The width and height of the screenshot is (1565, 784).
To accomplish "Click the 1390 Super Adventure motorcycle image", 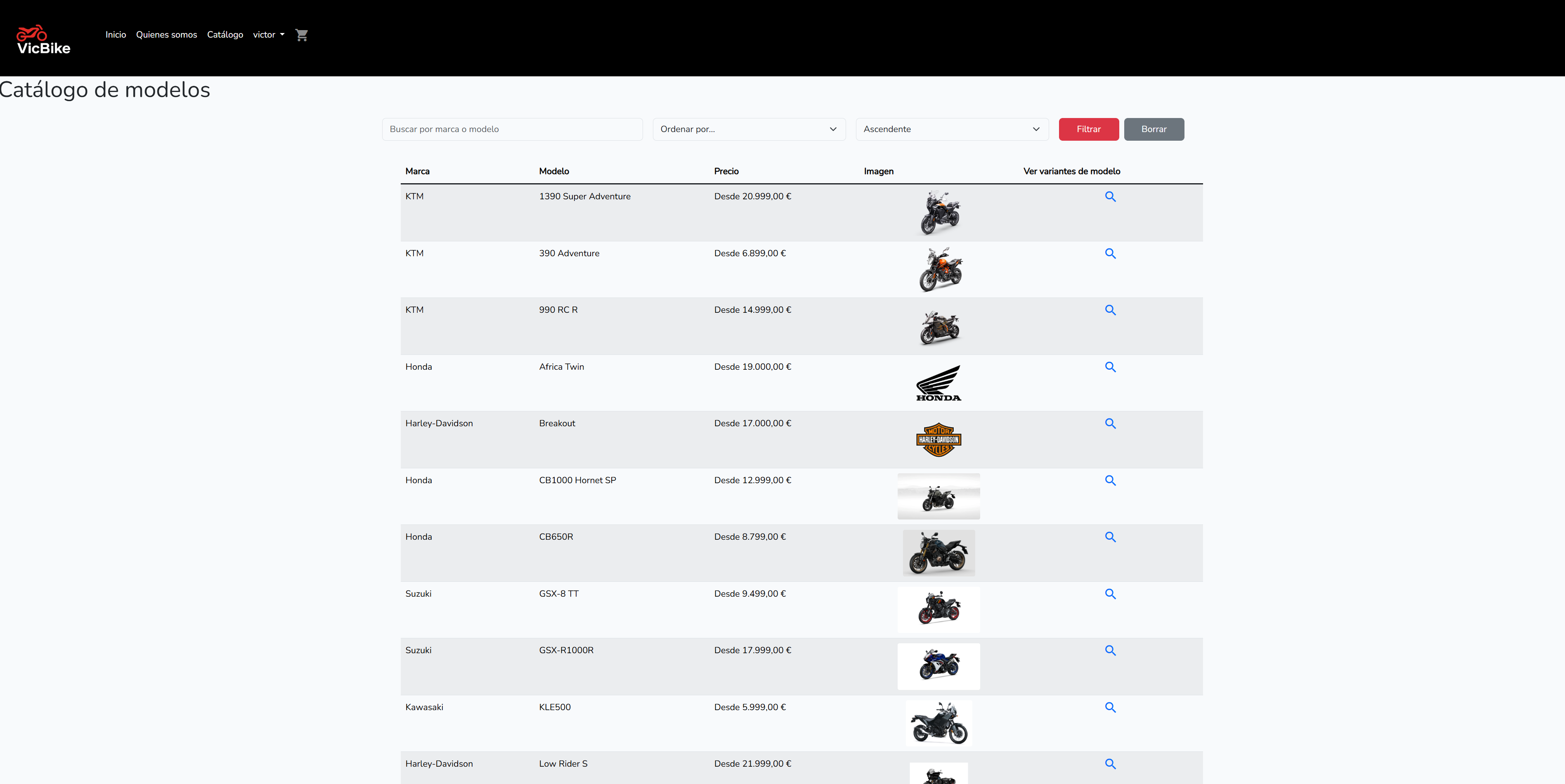I will click(939, 213).
